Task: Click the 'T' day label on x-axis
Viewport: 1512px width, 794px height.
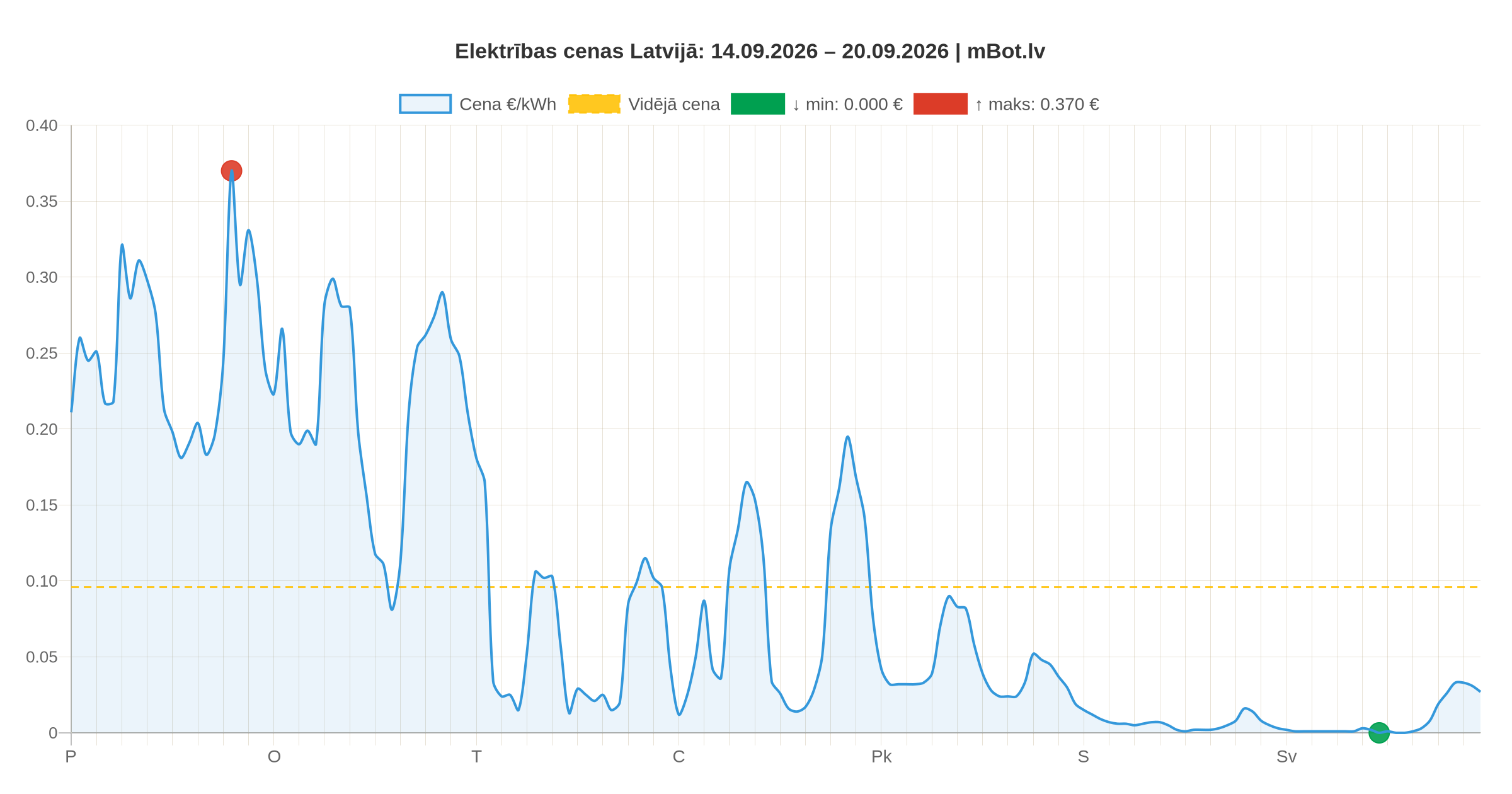Action: tap(476, 757)
